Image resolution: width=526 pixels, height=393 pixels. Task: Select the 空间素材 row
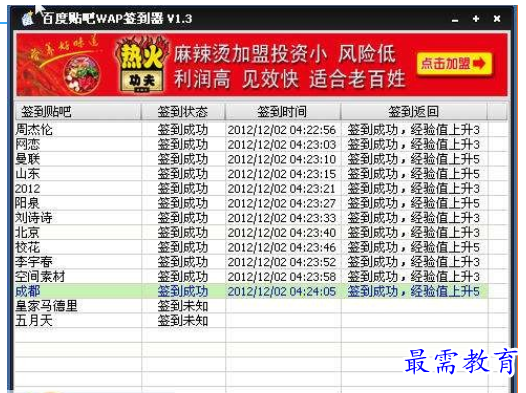252,277
